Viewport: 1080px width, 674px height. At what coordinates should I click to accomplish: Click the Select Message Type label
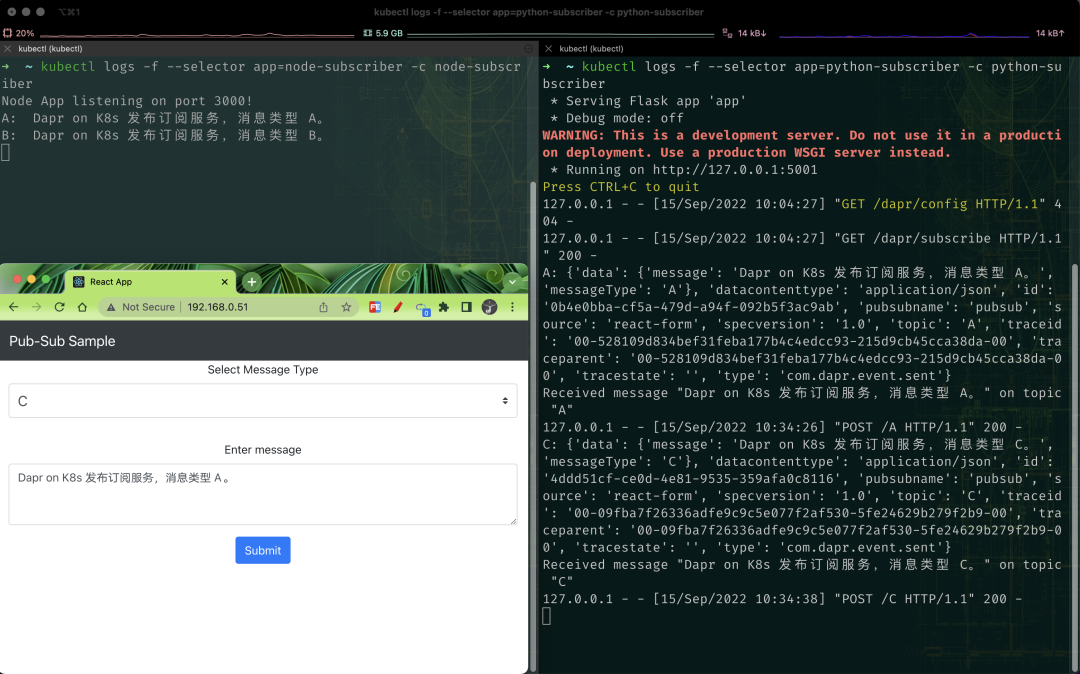click(x=262, y=370)
